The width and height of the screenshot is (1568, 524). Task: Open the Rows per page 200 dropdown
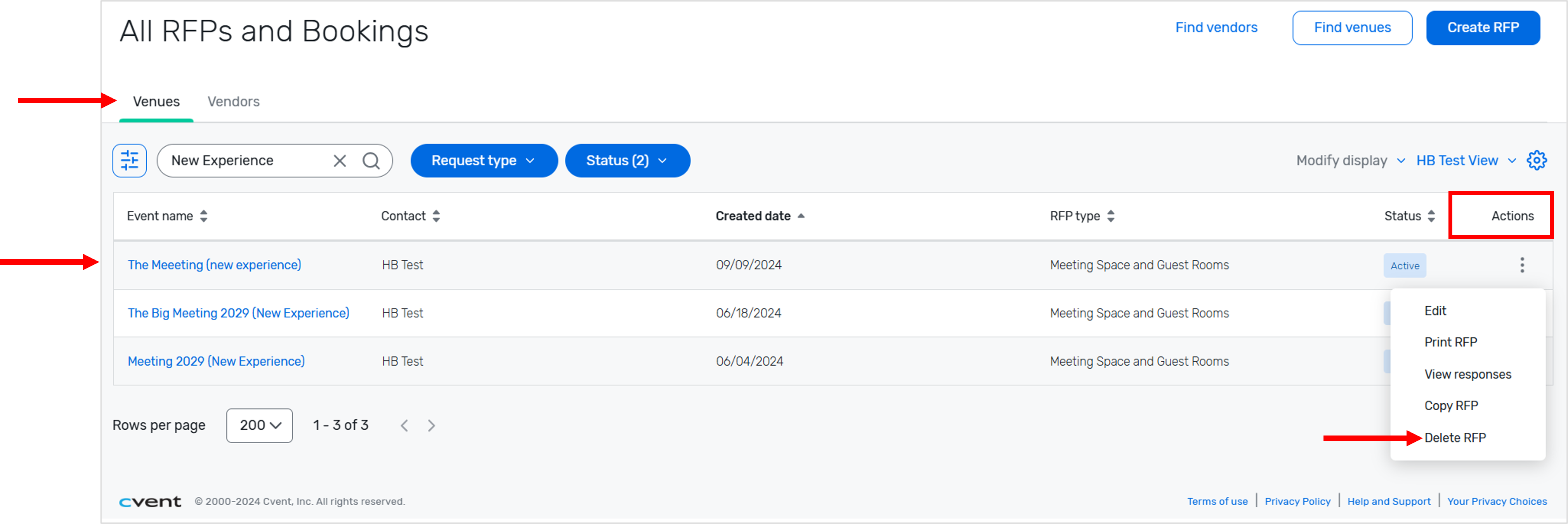(x=259, y=425)
